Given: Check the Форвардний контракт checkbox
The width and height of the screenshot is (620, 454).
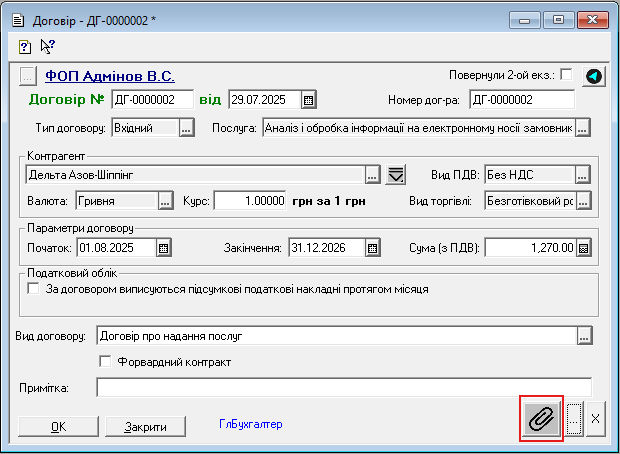Looking at the screenshot, I should click(105, 361).
